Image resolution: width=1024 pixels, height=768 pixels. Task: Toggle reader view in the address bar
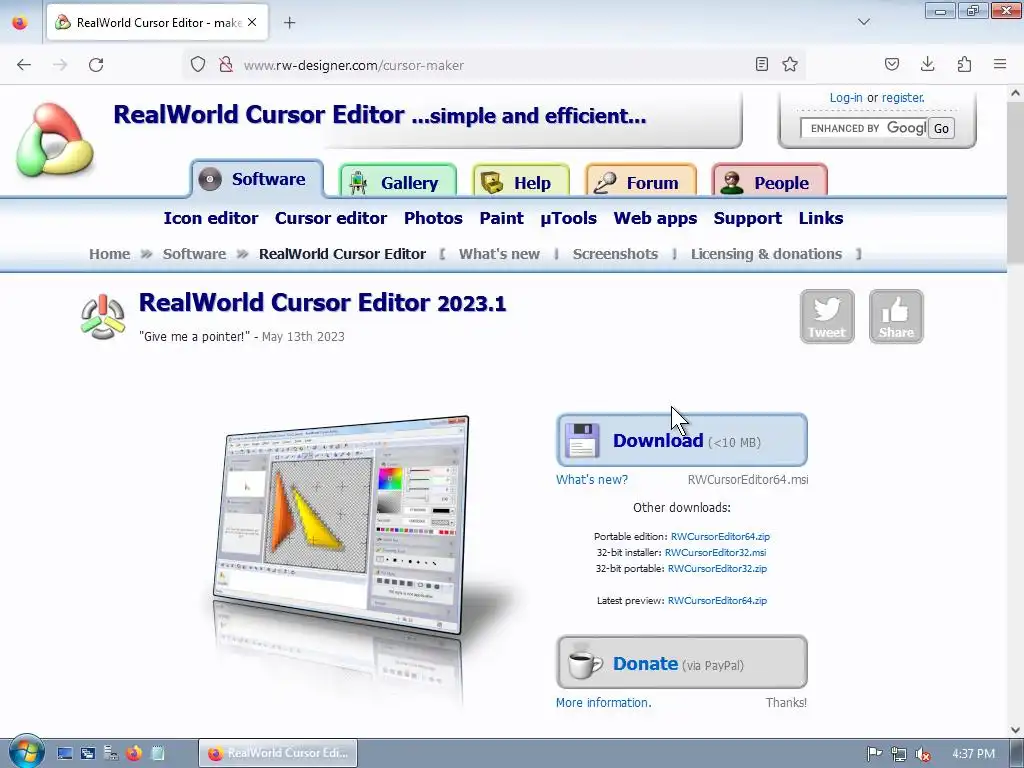click(x=761, y=64)
